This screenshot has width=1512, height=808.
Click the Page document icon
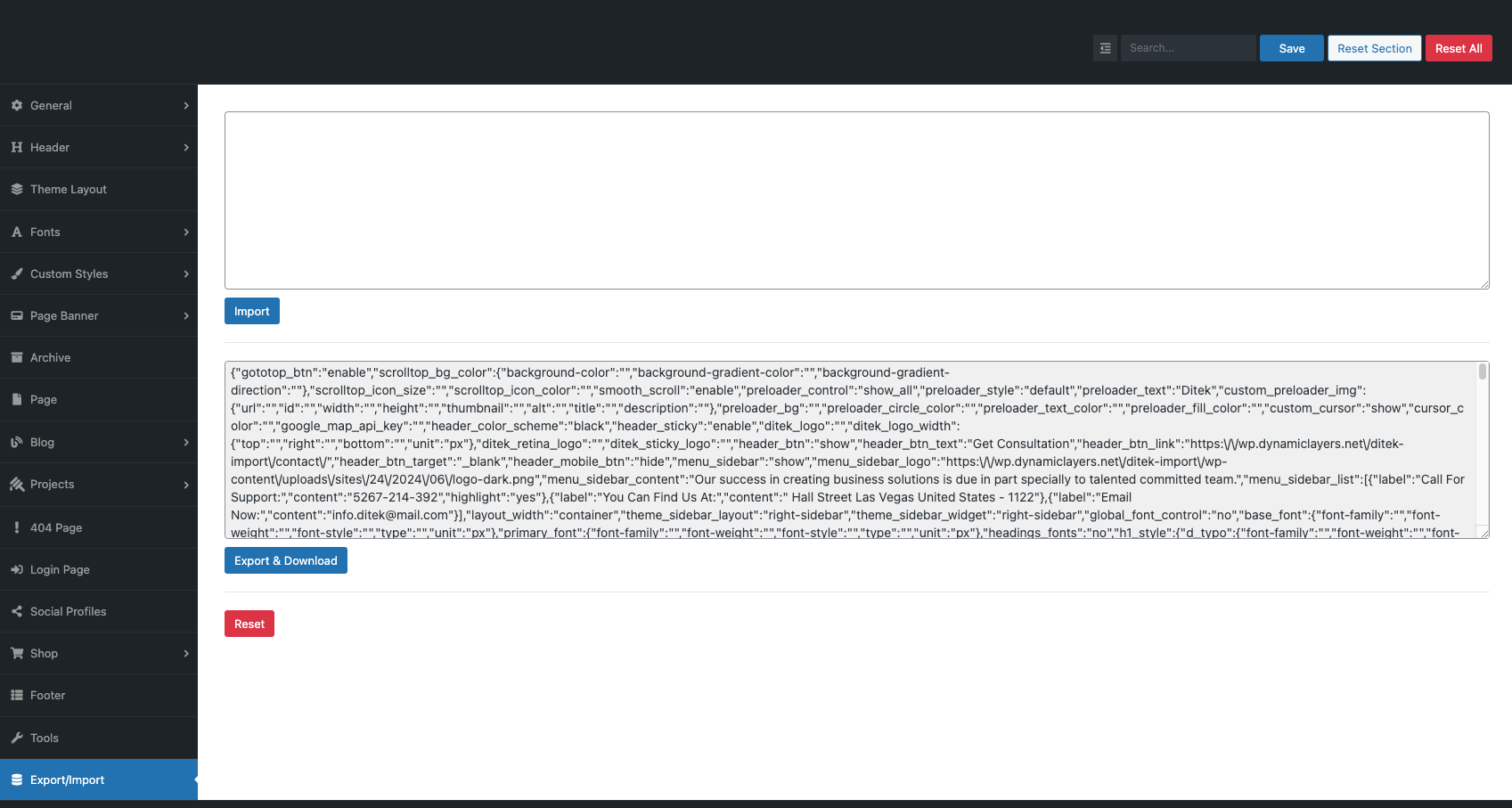(x=17, y=399)
